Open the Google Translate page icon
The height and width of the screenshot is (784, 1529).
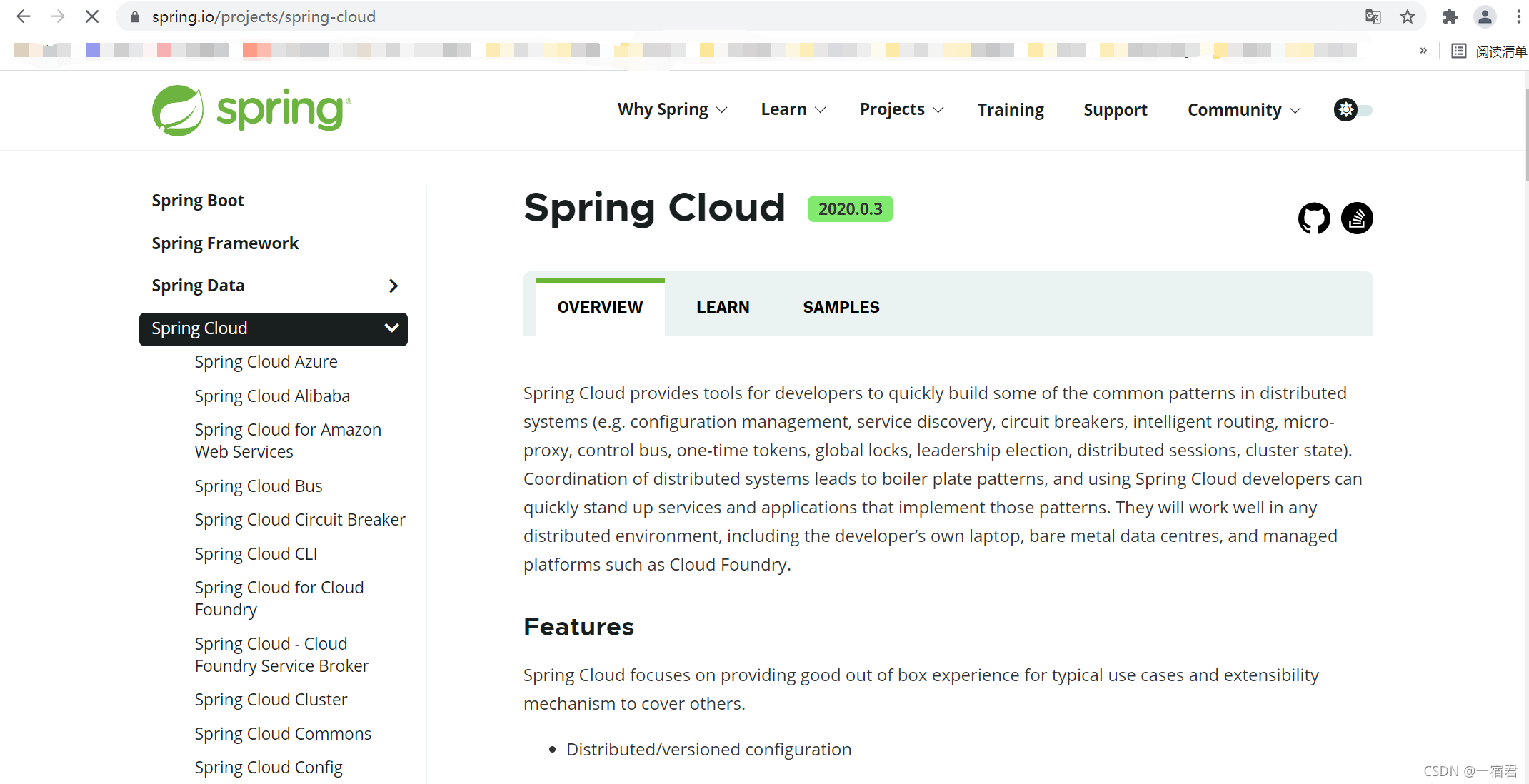1373,16
